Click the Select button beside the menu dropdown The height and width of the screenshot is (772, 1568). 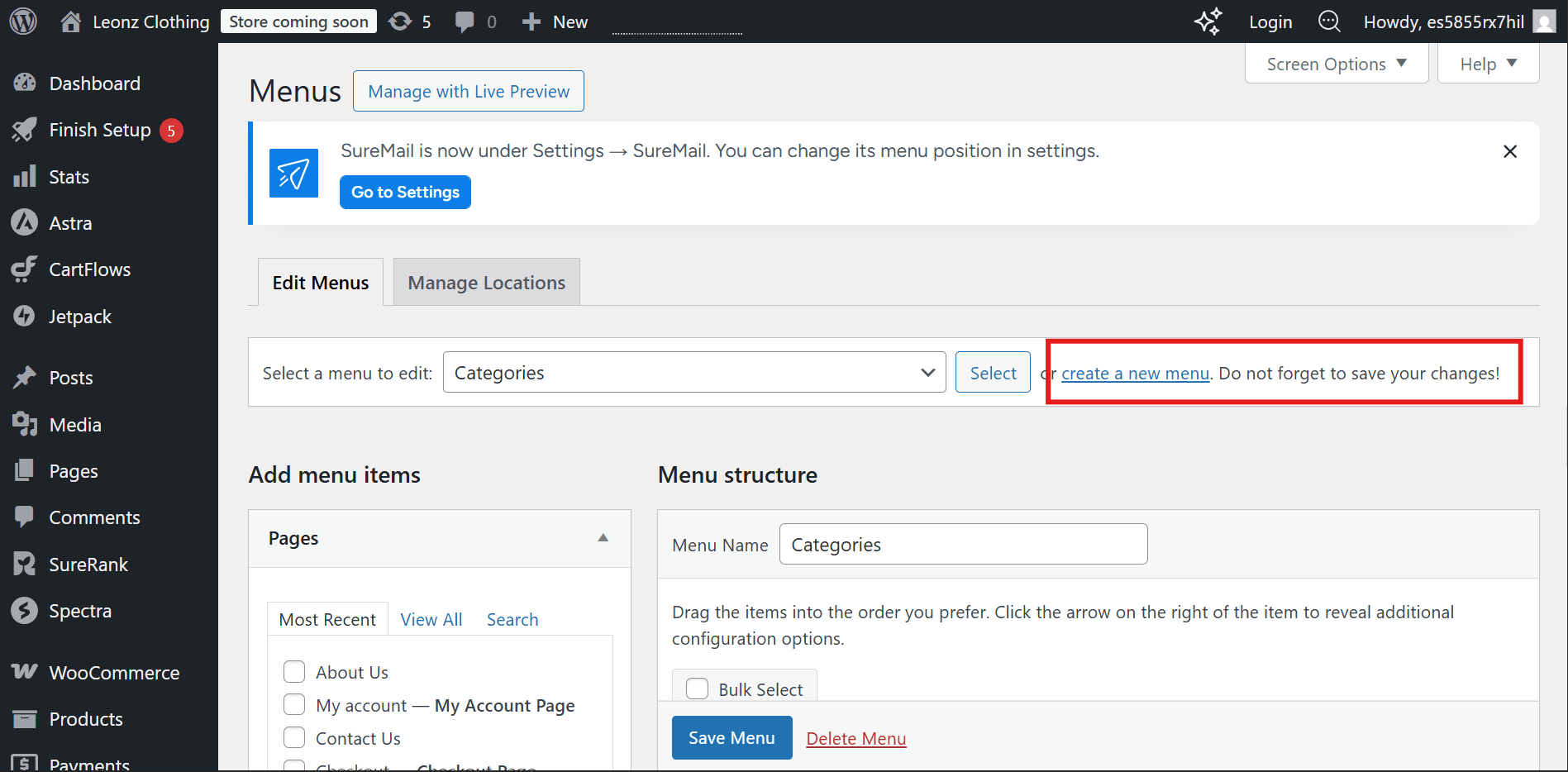(993, 372)
